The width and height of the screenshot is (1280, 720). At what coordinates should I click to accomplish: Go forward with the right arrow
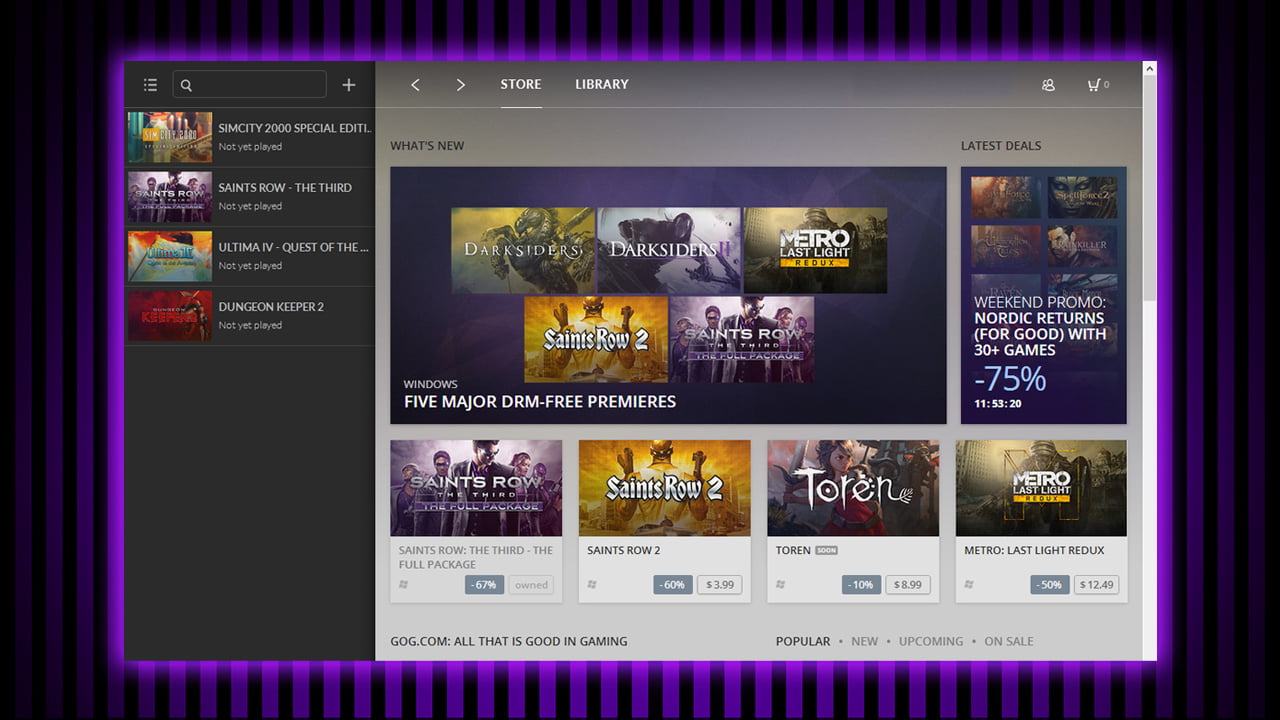point(460,85)
